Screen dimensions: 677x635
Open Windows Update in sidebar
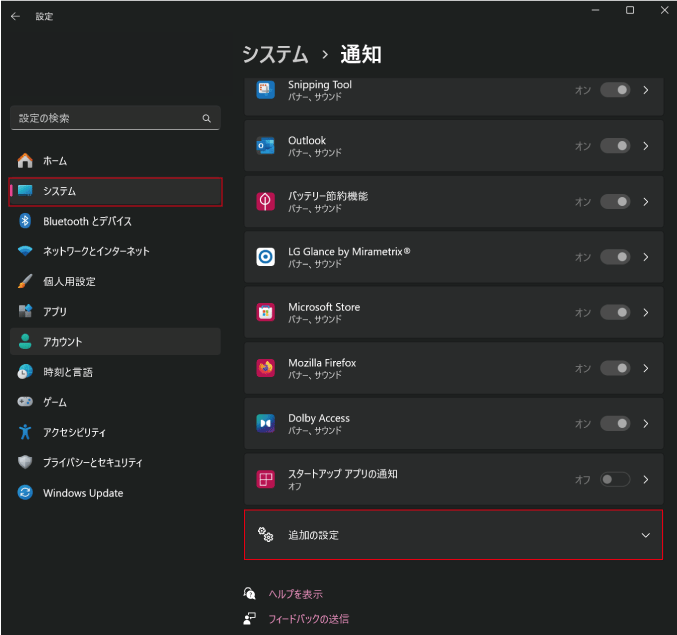83,493
